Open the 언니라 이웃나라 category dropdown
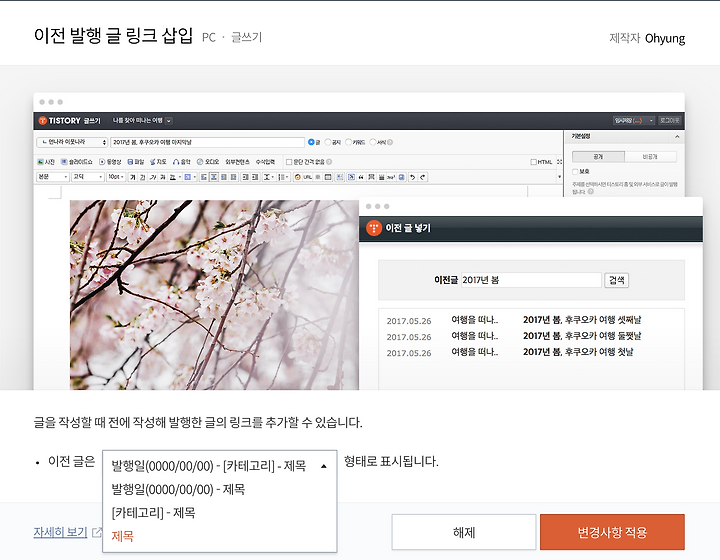720x560 pixels. point(72,142)
